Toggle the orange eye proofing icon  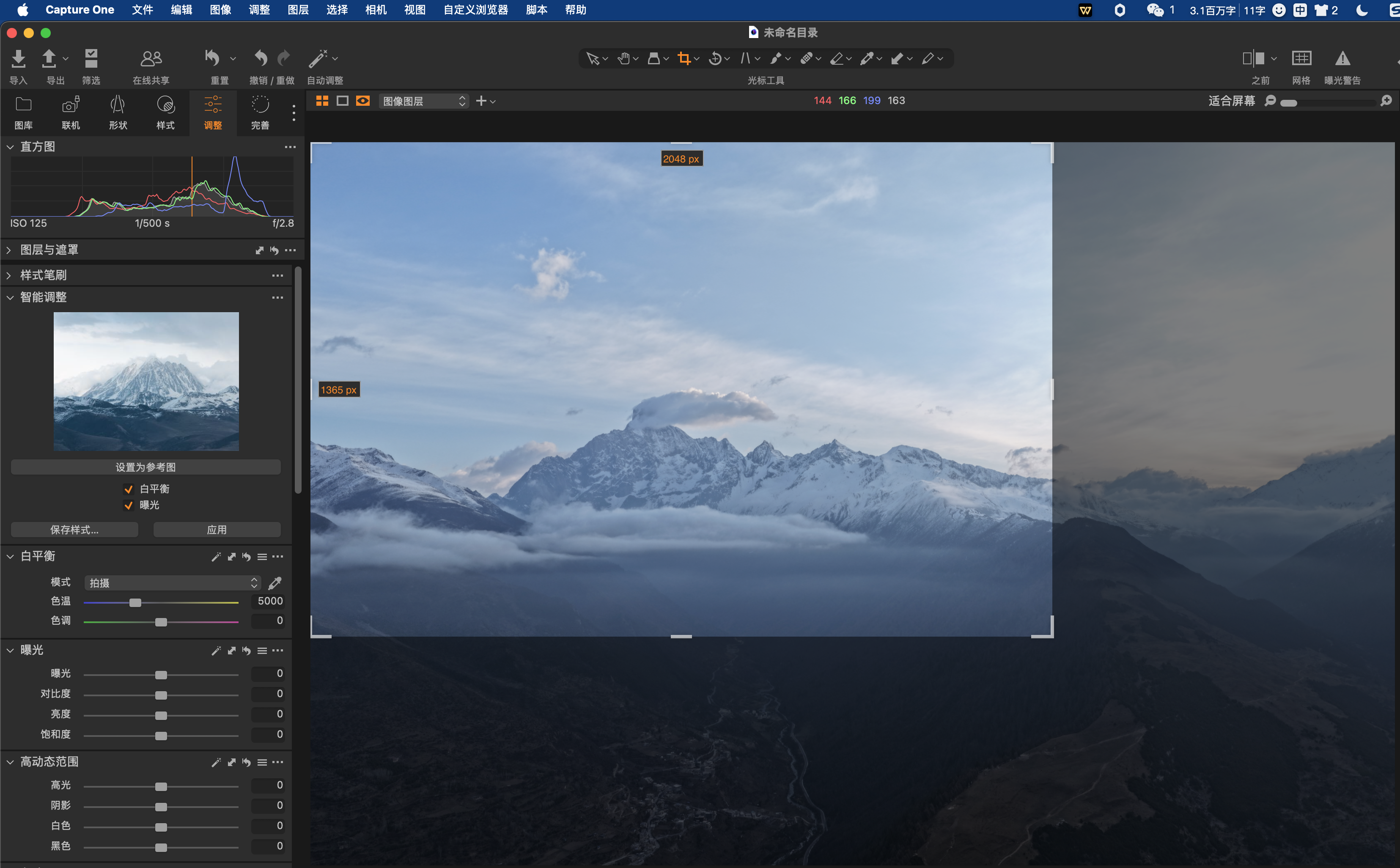(363, 101)
